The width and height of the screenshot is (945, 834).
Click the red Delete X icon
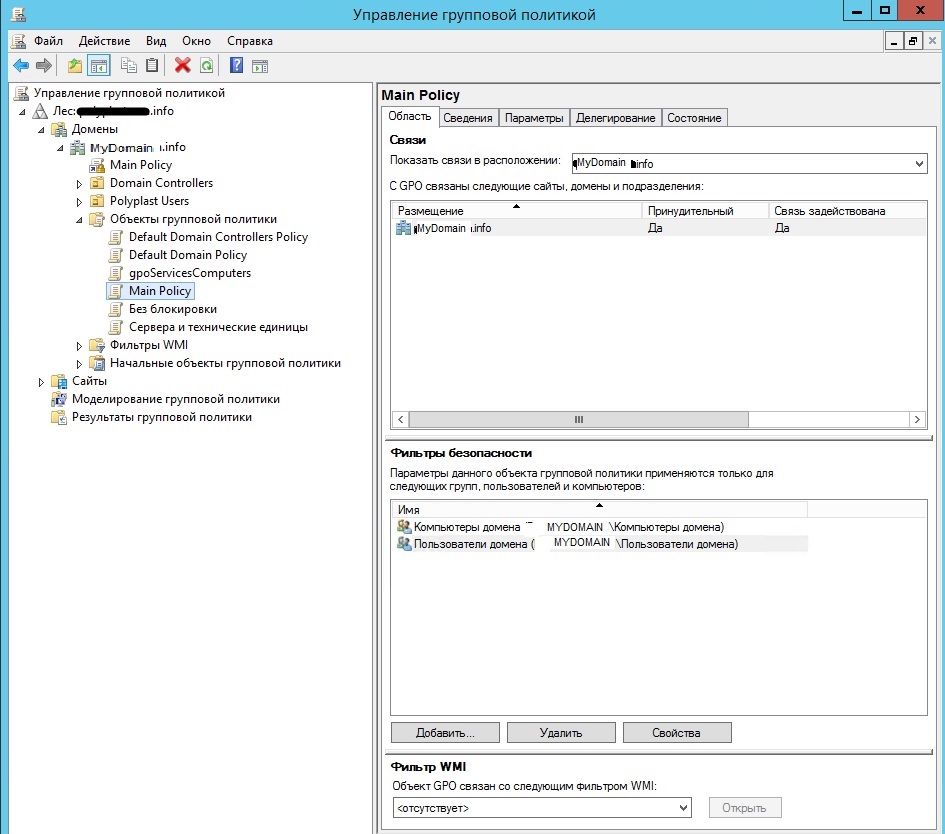coord(183,65)
